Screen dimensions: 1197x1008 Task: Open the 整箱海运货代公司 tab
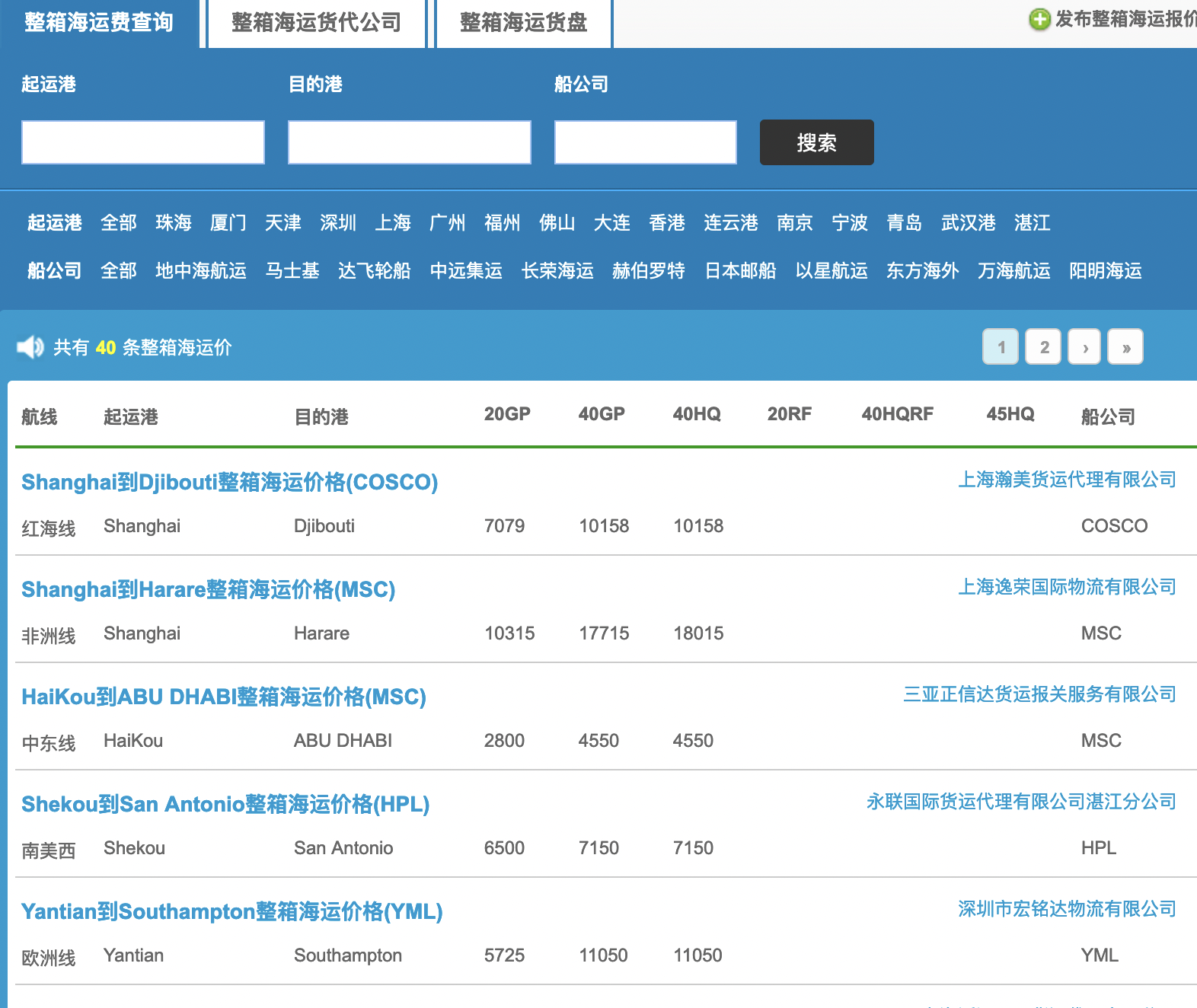click(316, 23)
